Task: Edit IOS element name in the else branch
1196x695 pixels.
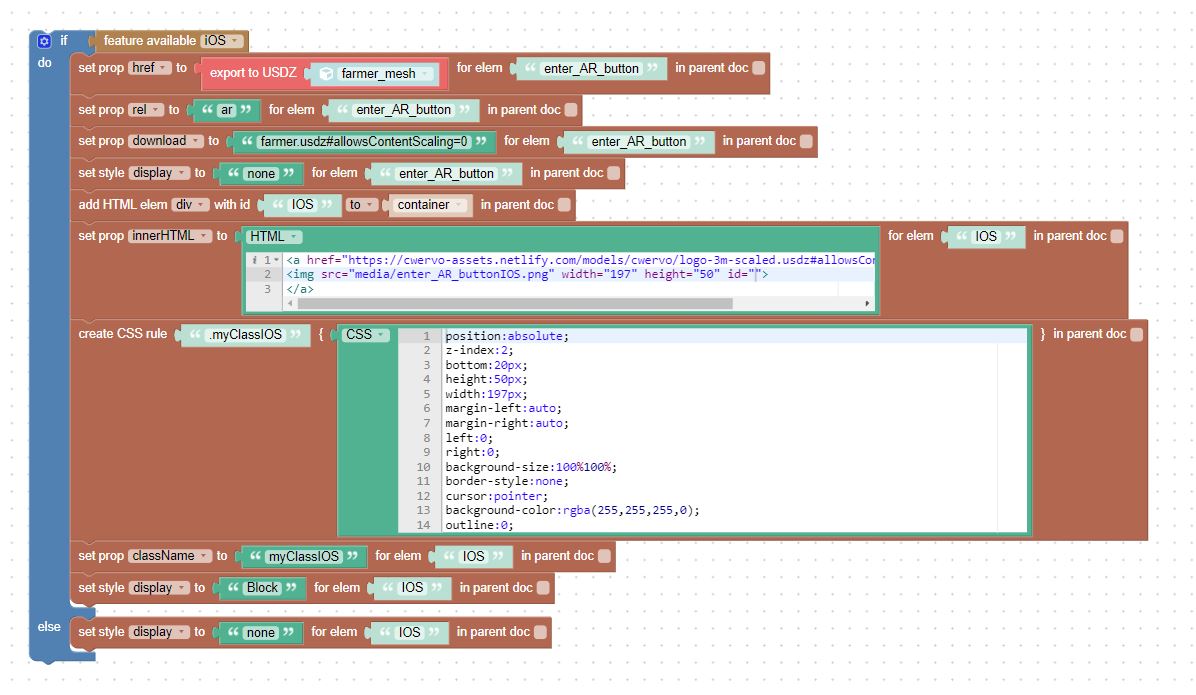Action: 409,632
